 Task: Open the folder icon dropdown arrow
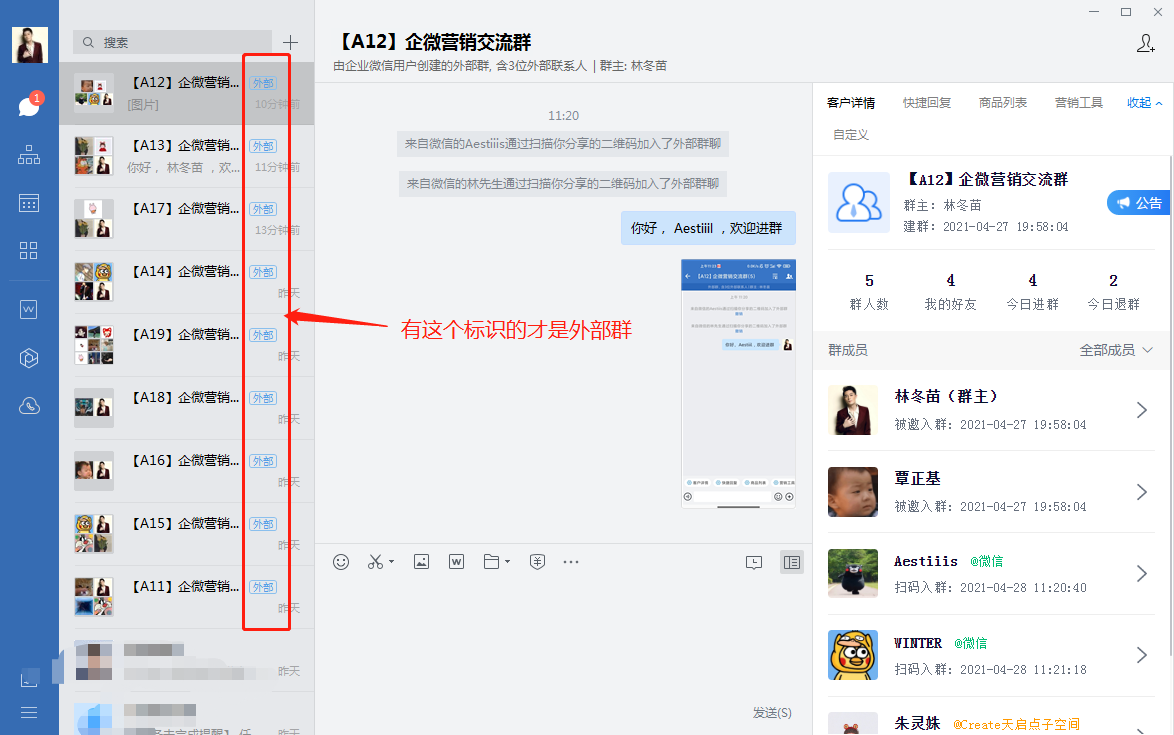click(x=508, y=562)
